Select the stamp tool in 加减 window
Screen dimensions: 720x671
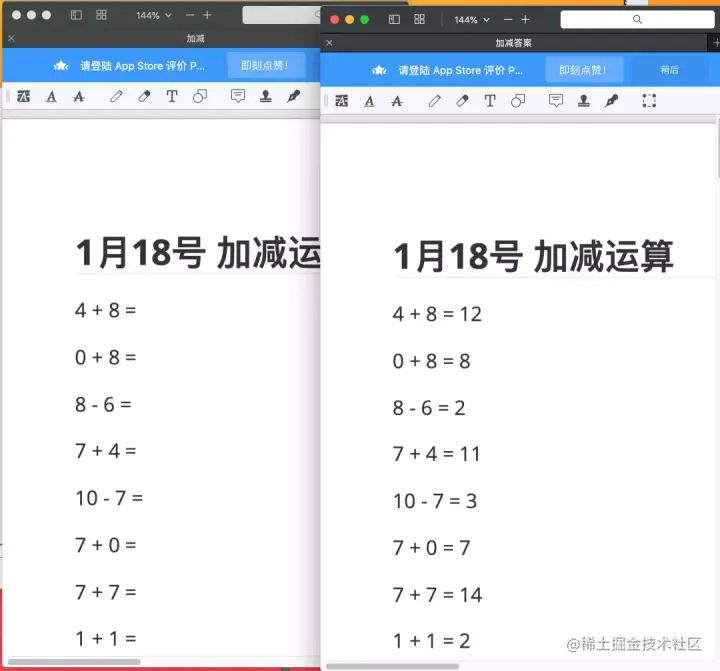(265, 96)
